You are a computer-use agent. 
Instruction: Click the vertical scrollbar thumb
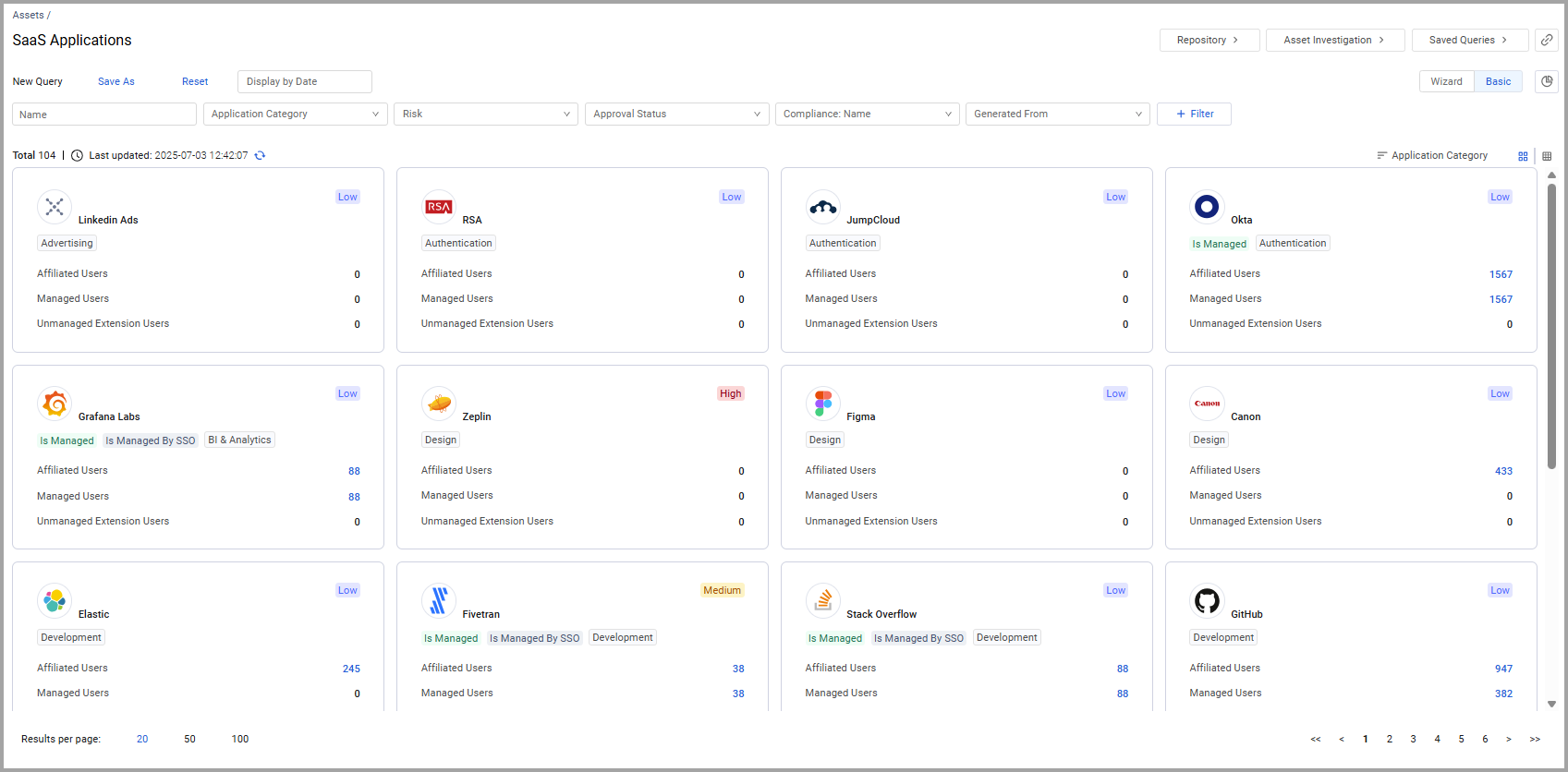tap(1551, 326)
